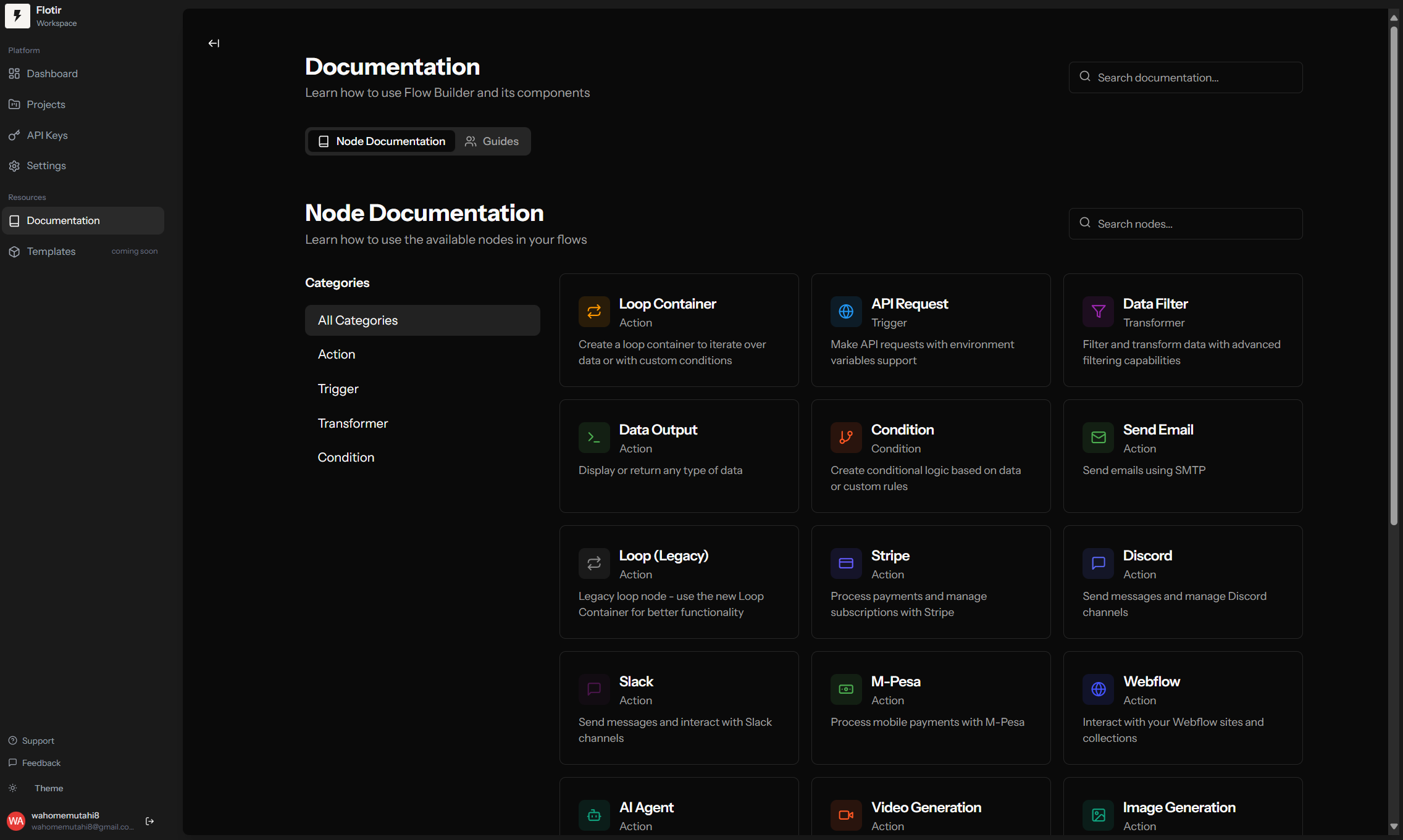The height and width of the screenshot is (840, 1403).
Task: Open Projects in the sidebar
Action: pos(46,104)
